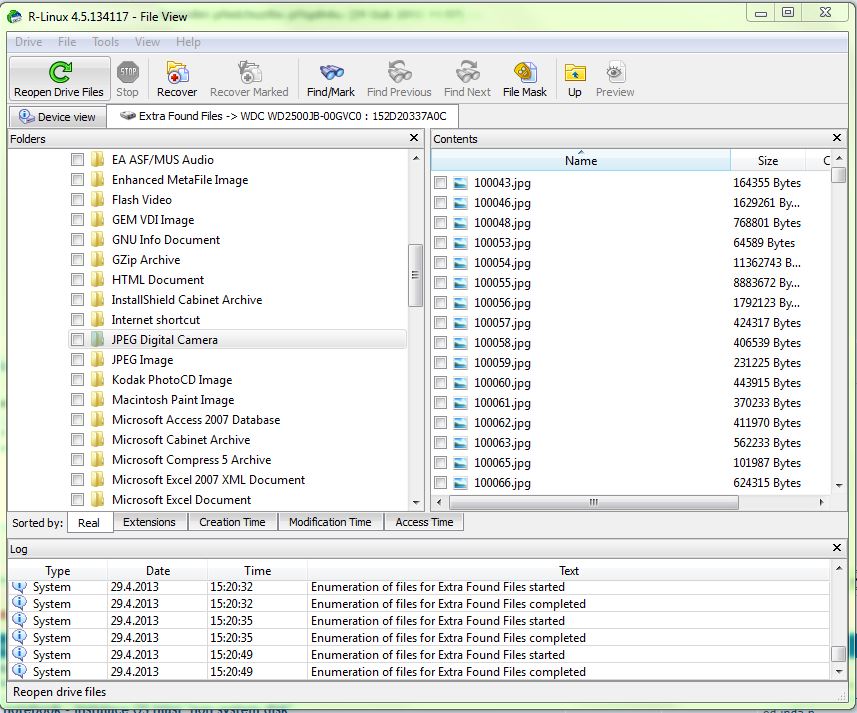Open the Tools menu
This screenshot has width=857, height=713.
tap(105, 42)
